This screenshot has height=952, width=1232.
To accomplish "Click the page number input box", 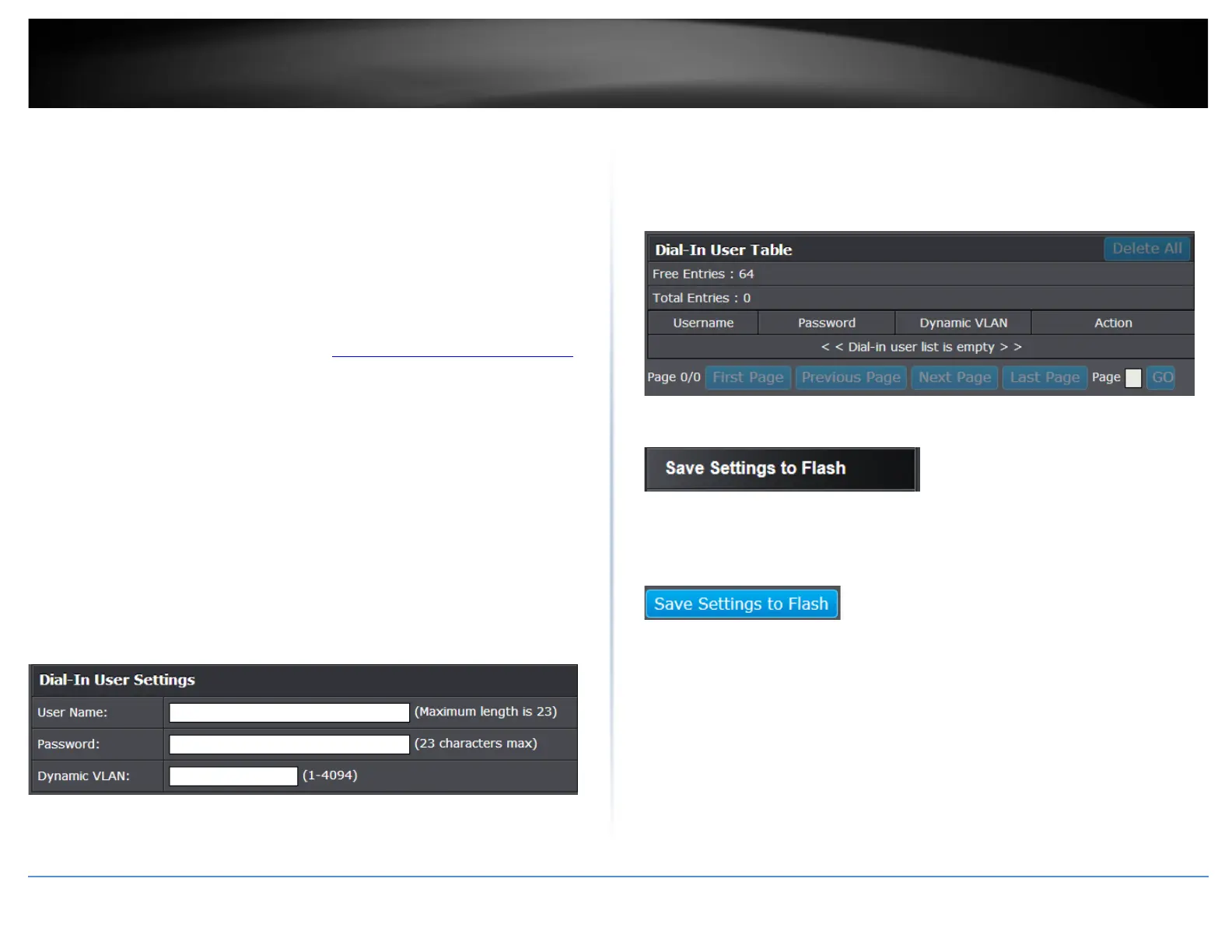I will tap(1134, 378).
